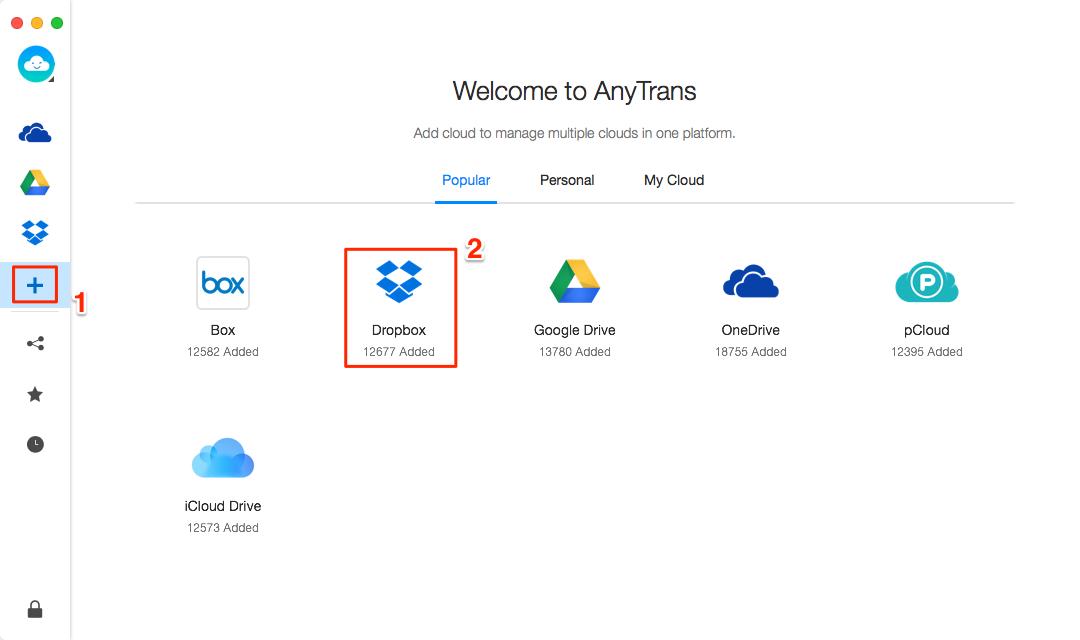Open the Share icon in the sidebar
Screen dimensions: 1080x640
click(35, 343)
